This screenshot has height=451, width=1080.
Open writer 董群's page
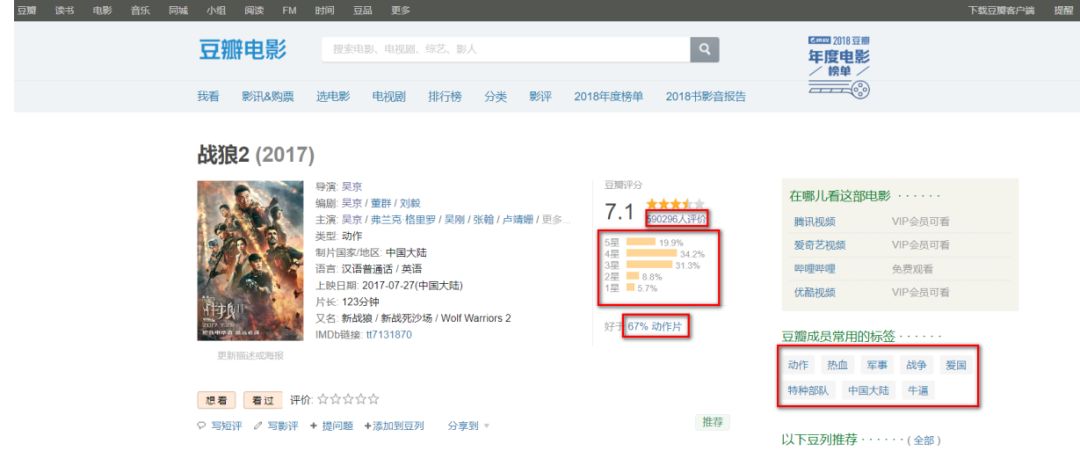381,203
